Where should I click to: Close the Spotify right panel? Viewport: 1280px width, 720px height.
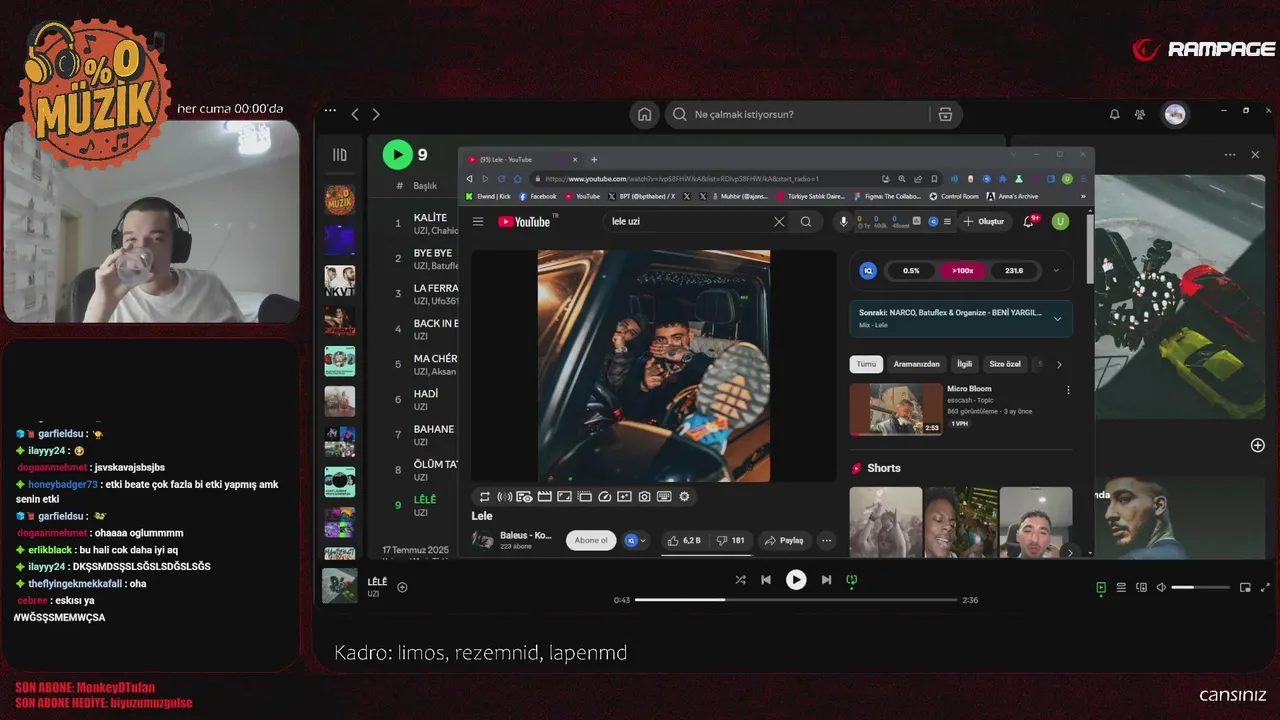pos(1255,155)
